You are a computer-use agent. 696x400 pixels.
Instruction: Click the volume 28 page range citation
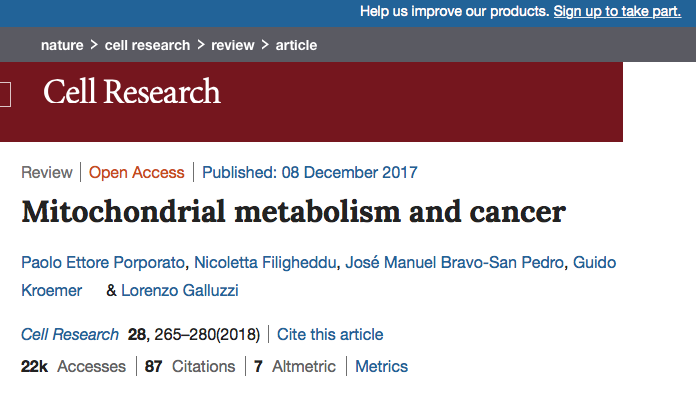pyautogui.click(x=195, y=334)
